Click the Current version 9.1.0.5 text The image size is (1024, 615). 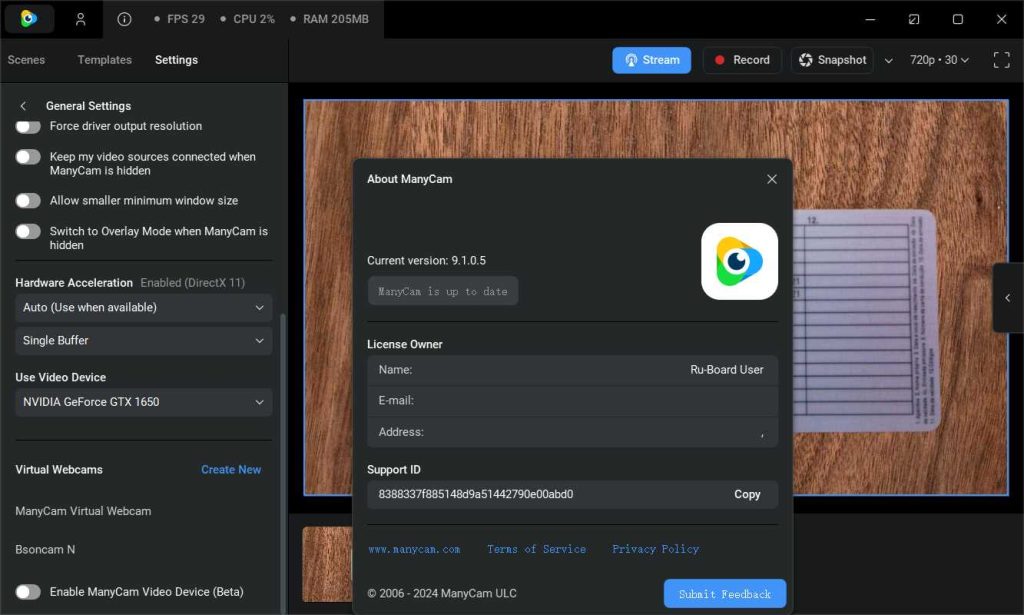(426, 260)
